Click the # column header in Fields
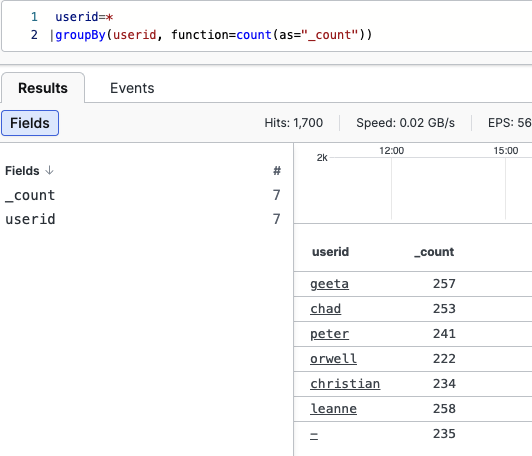The image size is (532, 456). (x=277, y=170)
